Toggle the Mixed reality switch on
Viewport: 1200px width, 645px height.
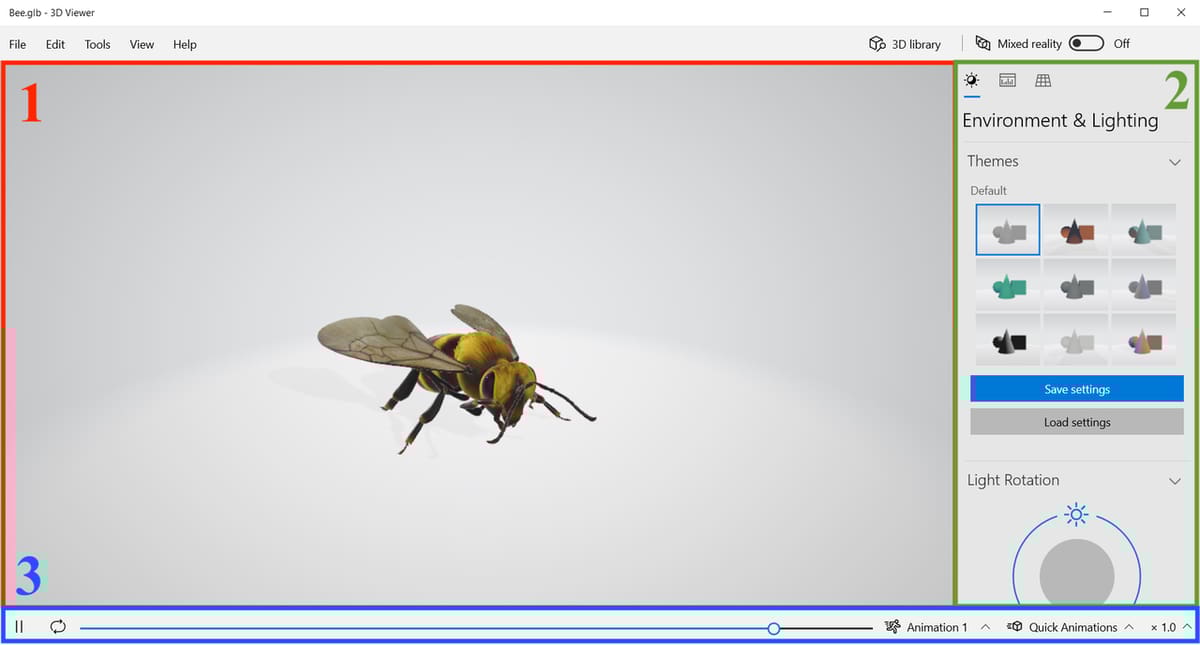pos(1086,43)
